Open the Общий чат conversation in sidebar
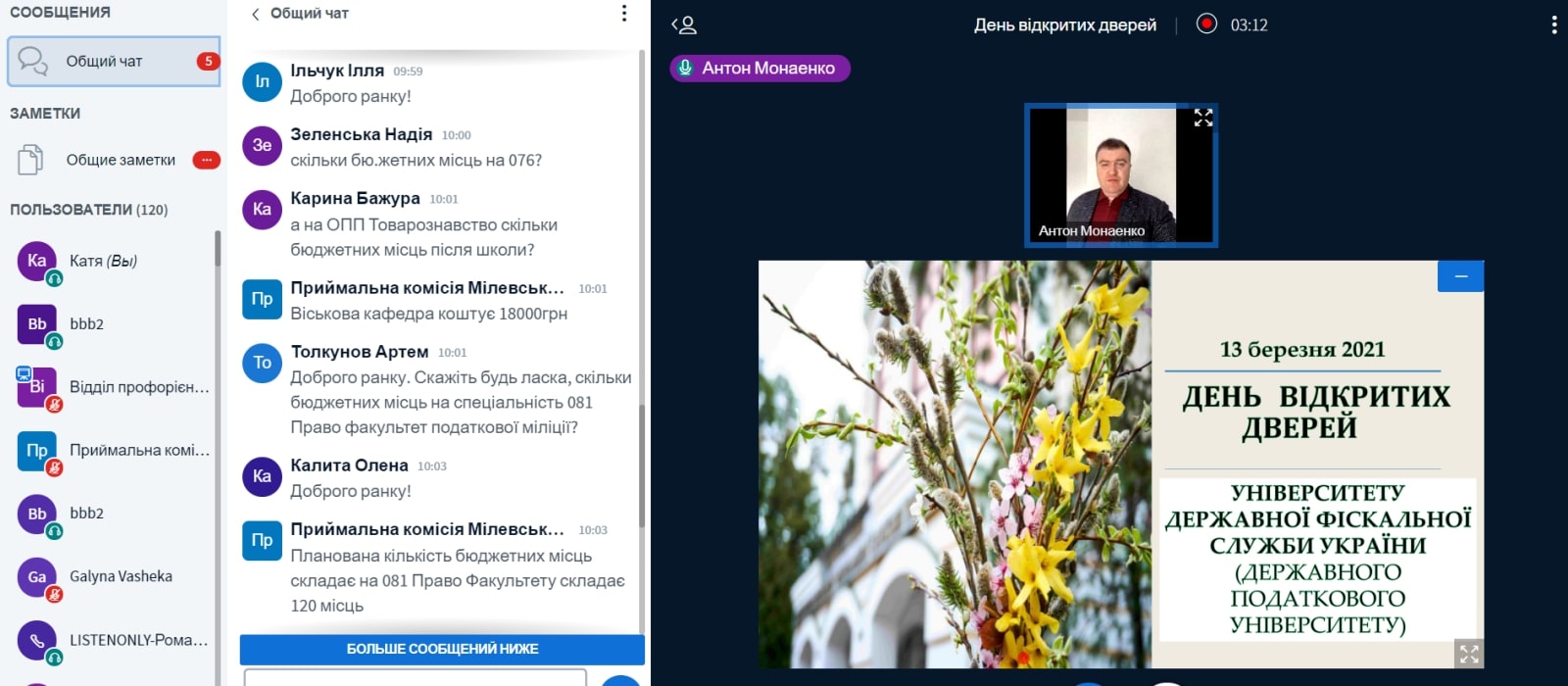Viewport: 1568px width, 686px height. click(x=114, y=61)
